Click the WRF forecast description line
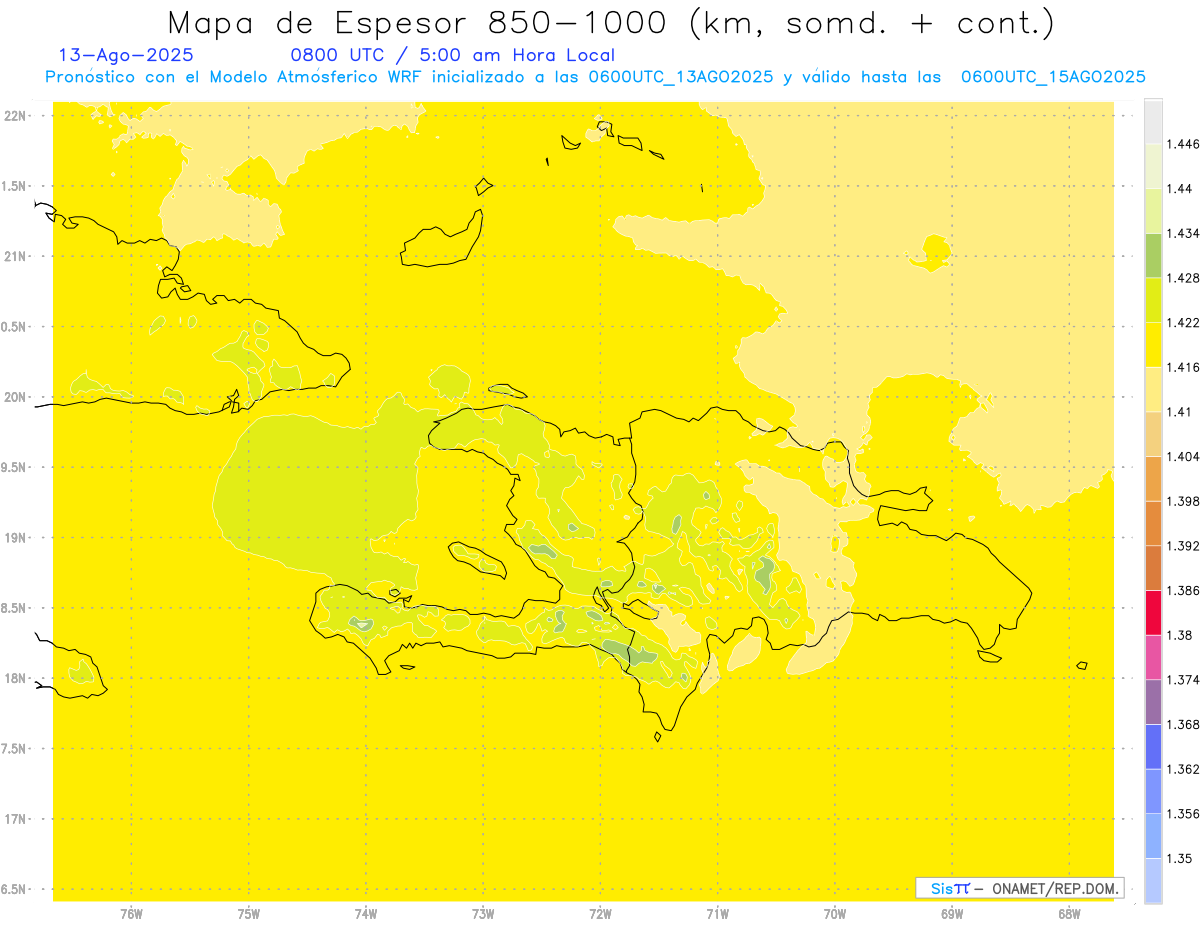This screenshot has width=1200, height=927. click(595, 77)
